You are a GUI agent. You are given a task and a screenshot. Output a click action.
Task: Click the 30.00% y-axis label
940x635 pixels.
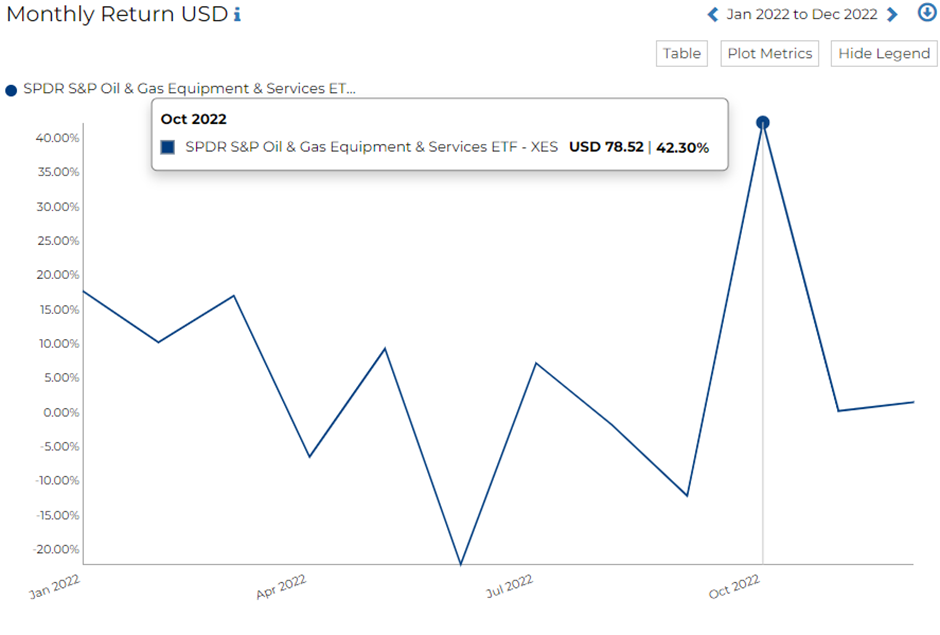click(x=58, y=207)
